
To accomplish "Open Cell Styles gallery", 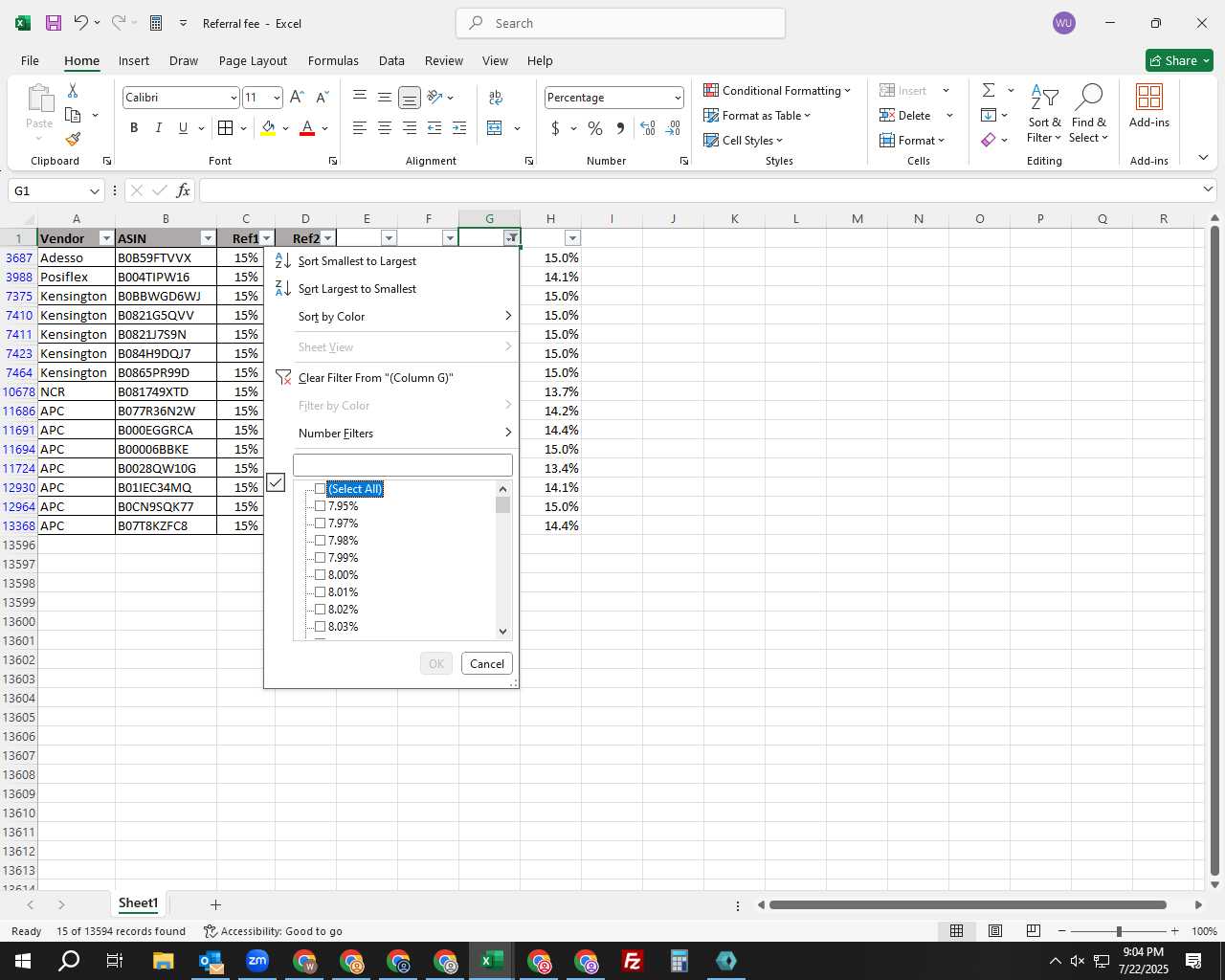I will tap(744, 140).
